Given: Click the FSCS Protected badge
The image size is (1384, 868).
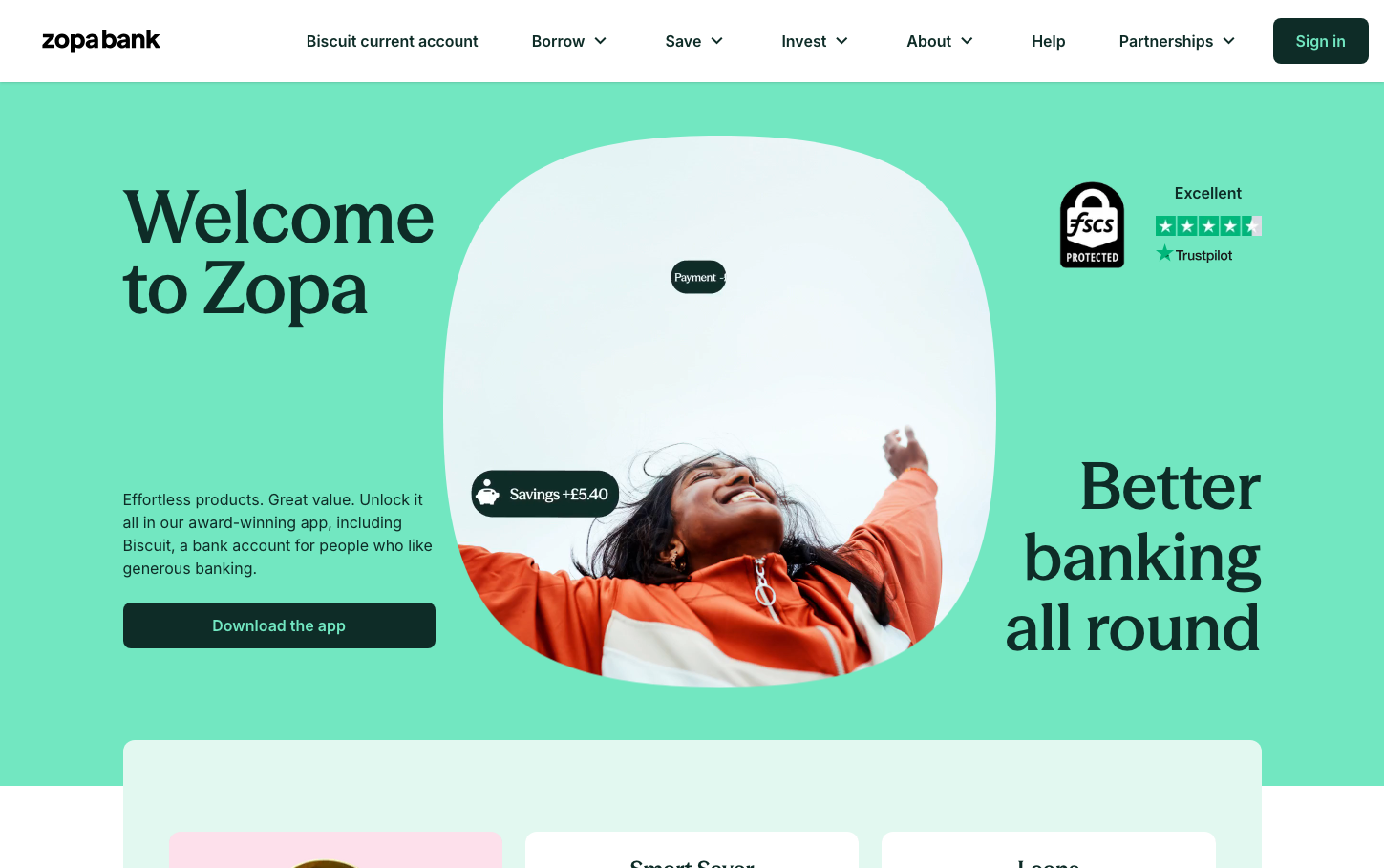Looking at the screenshot, I should pyautogui.click(x=1092, y=225).
